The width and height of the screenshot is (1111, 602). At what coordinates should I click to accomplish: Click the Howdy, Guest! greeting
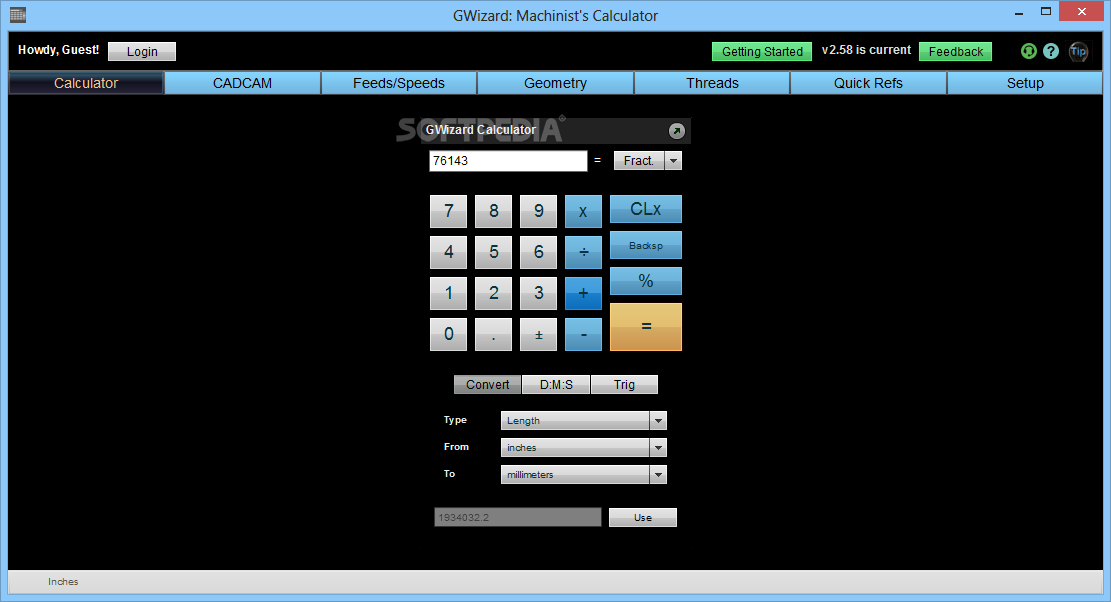58,50
